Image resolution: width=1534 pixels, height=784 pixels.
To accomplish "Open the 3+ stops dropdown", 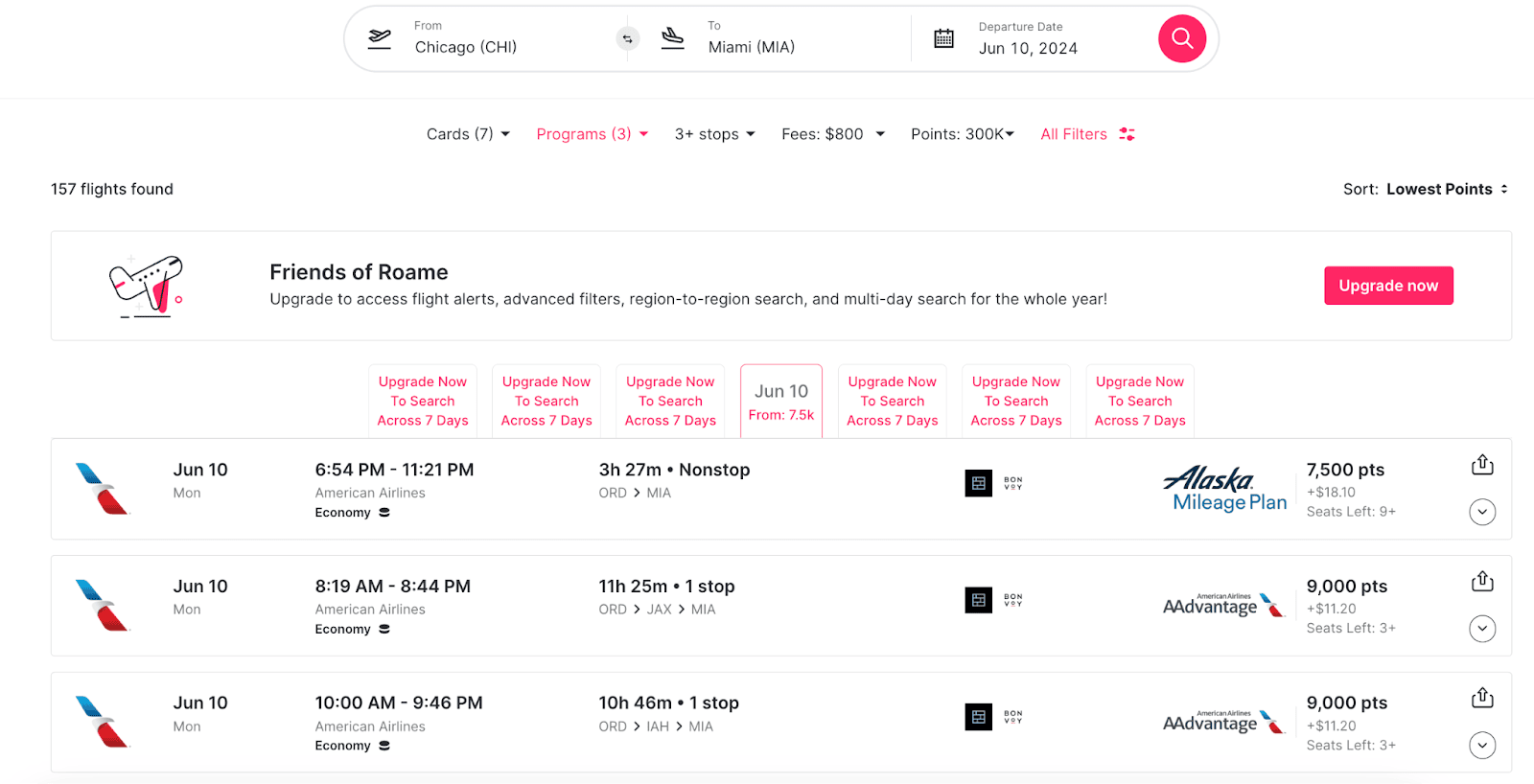I will (x=714, y=134).
